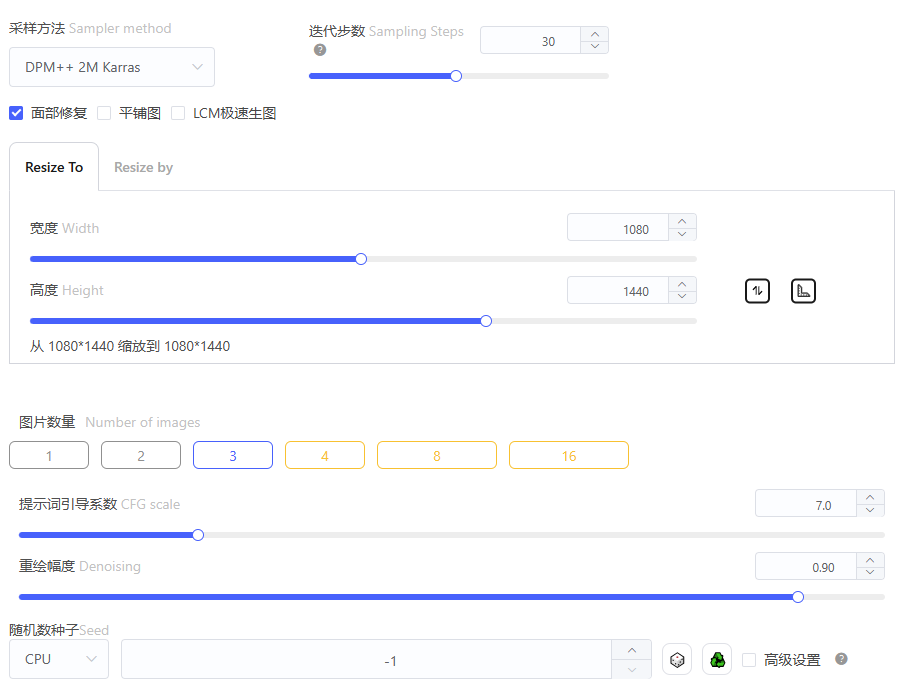
Task: Select 8 for number of images
Action: tap(437, 455)
